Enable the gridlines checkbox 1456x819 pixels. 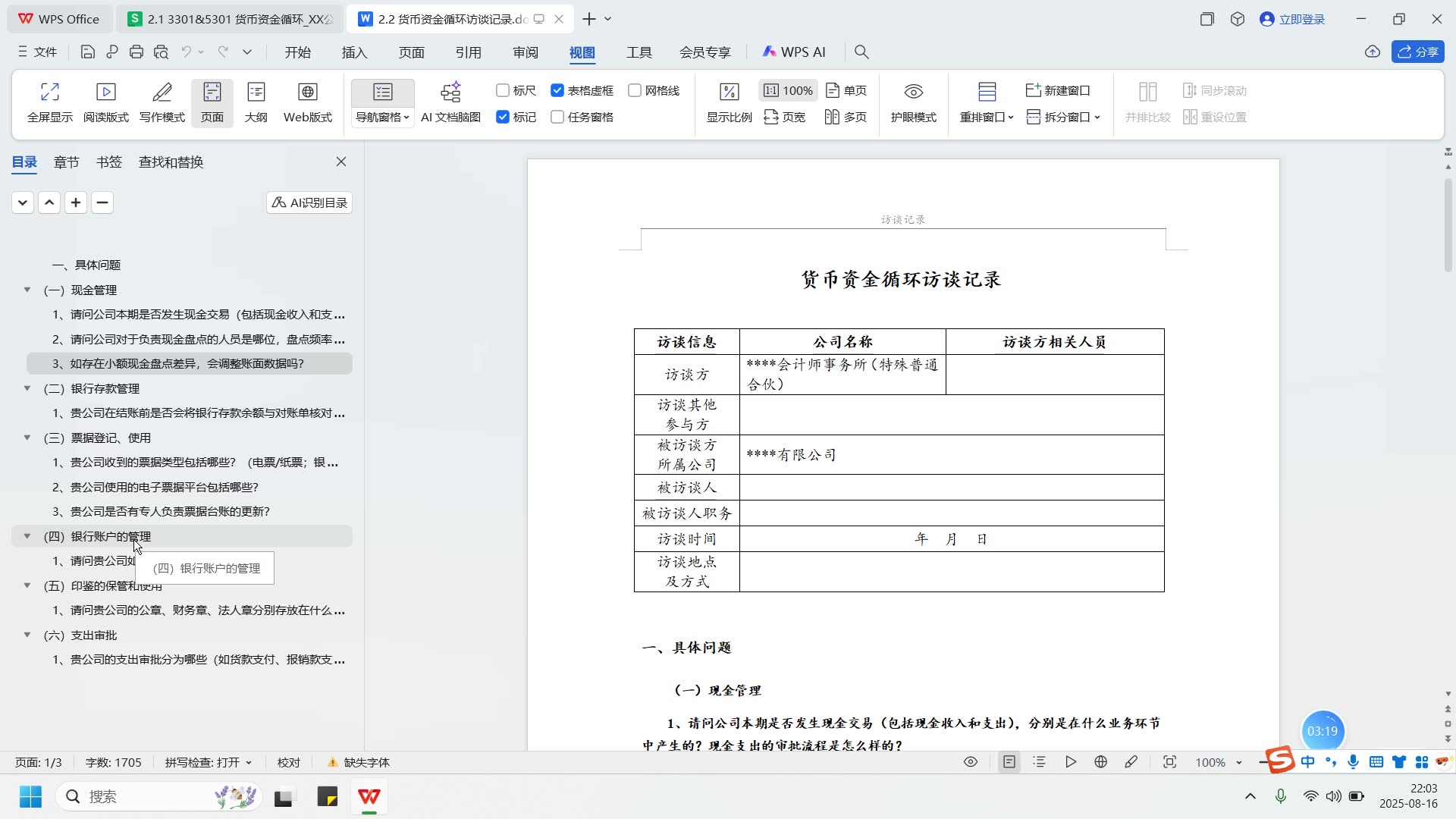[x=635, y=90]
